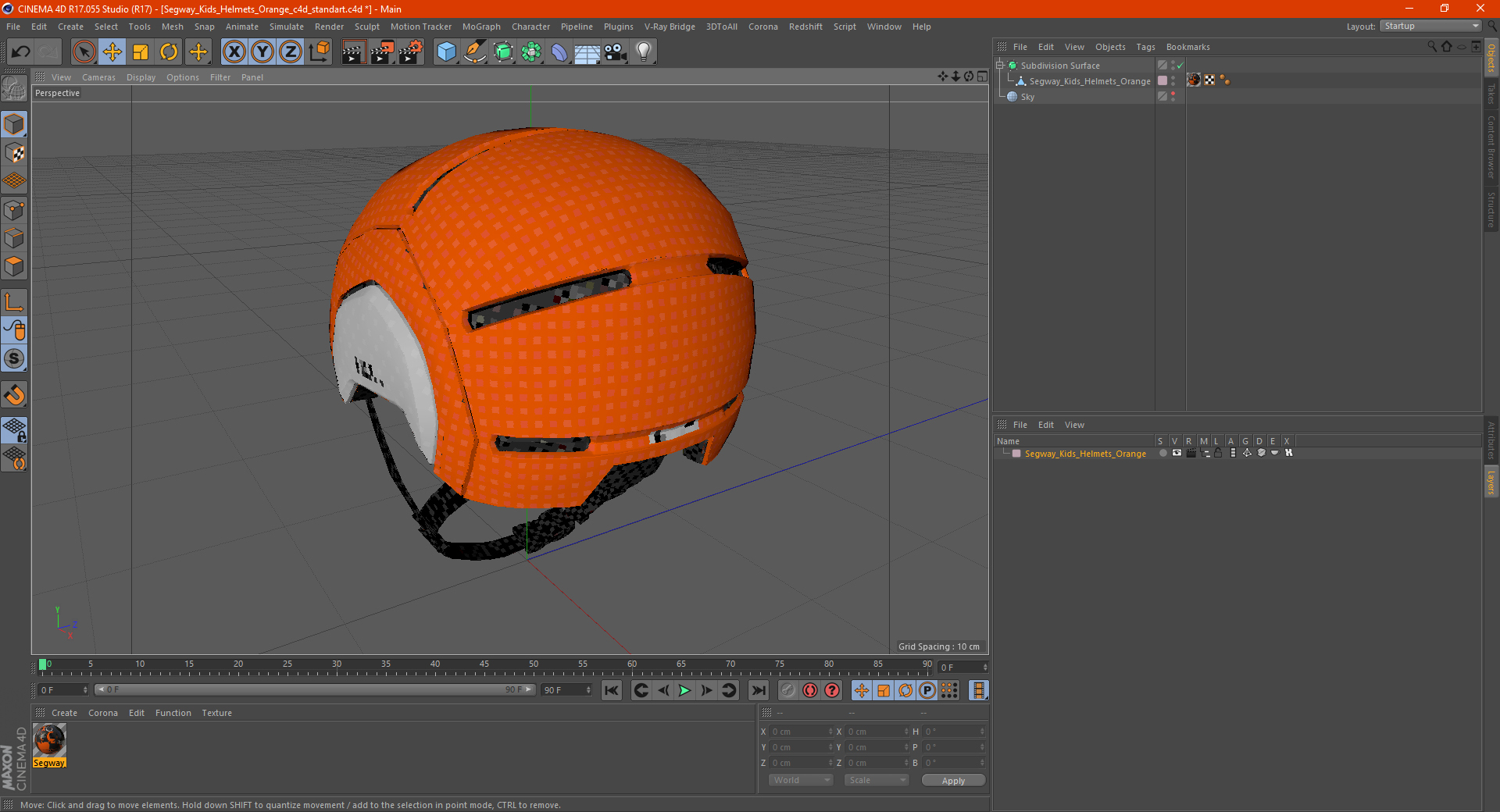Open the Scale mode dropdown
This screenshot has height=812, width=1500.
tap(877, 780)
